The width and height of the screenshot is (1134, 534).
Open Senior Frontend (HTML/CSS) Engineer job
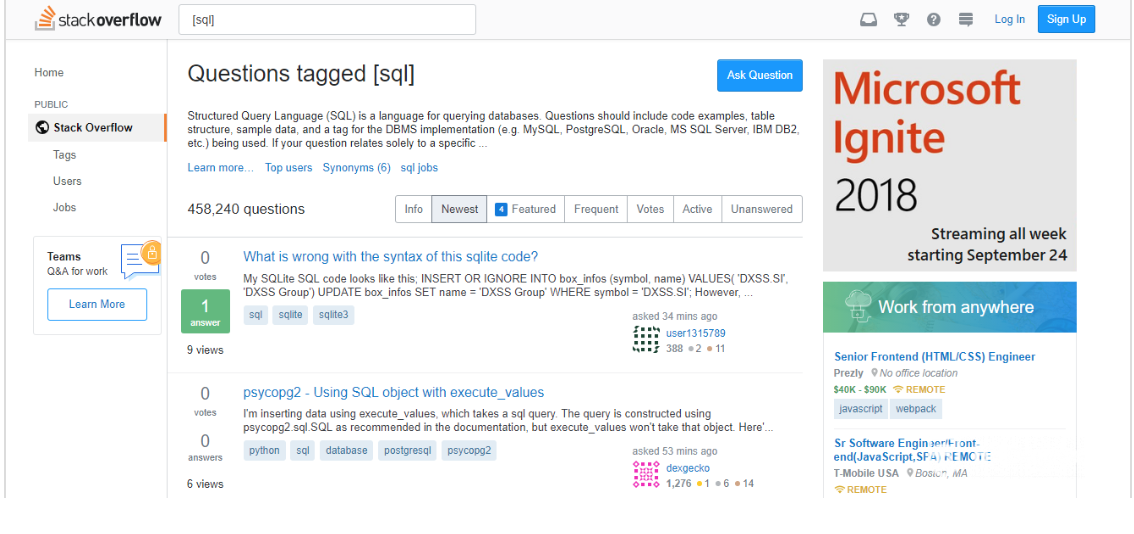(x=934, y=357)
